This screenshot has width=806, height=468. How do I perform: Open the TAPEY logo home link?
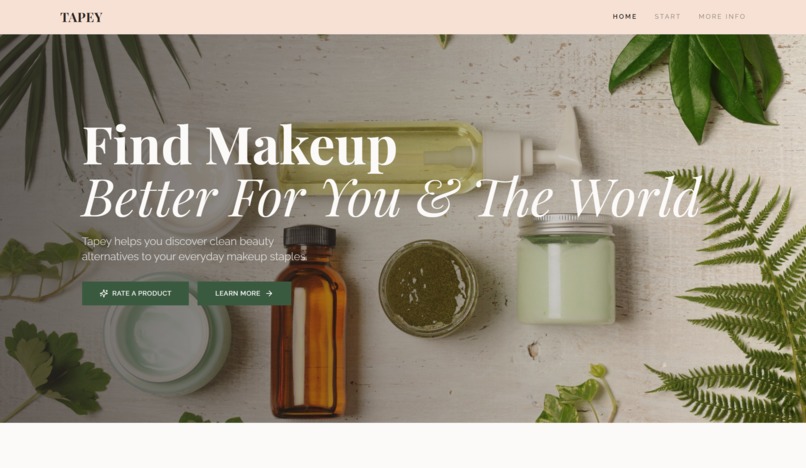pos(81,17)
